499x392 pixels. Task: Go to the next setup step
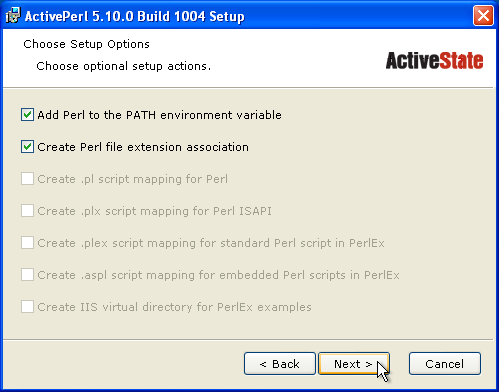point(354,364)
